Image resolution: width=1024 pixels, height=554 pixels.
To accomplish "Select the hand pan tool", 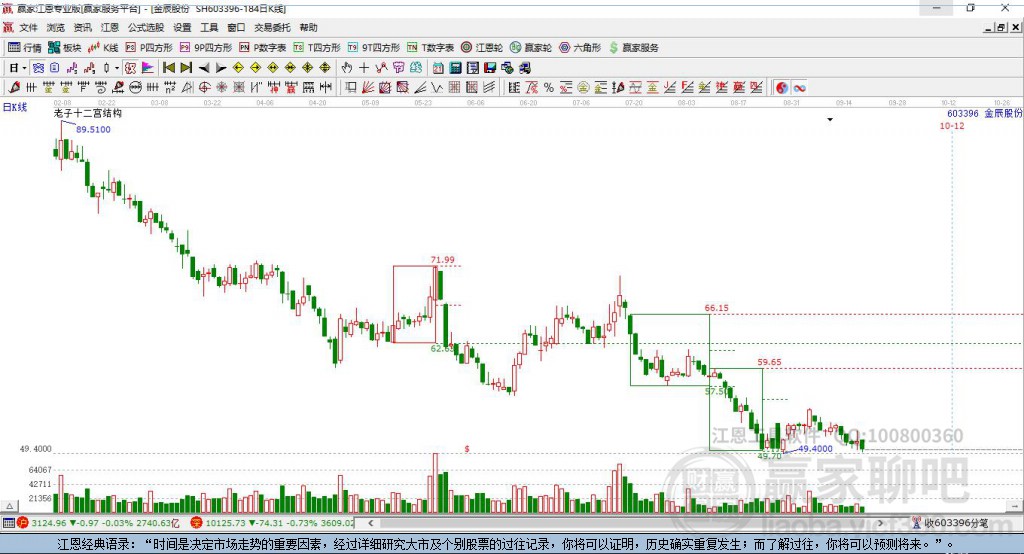I will click(346, 68).
